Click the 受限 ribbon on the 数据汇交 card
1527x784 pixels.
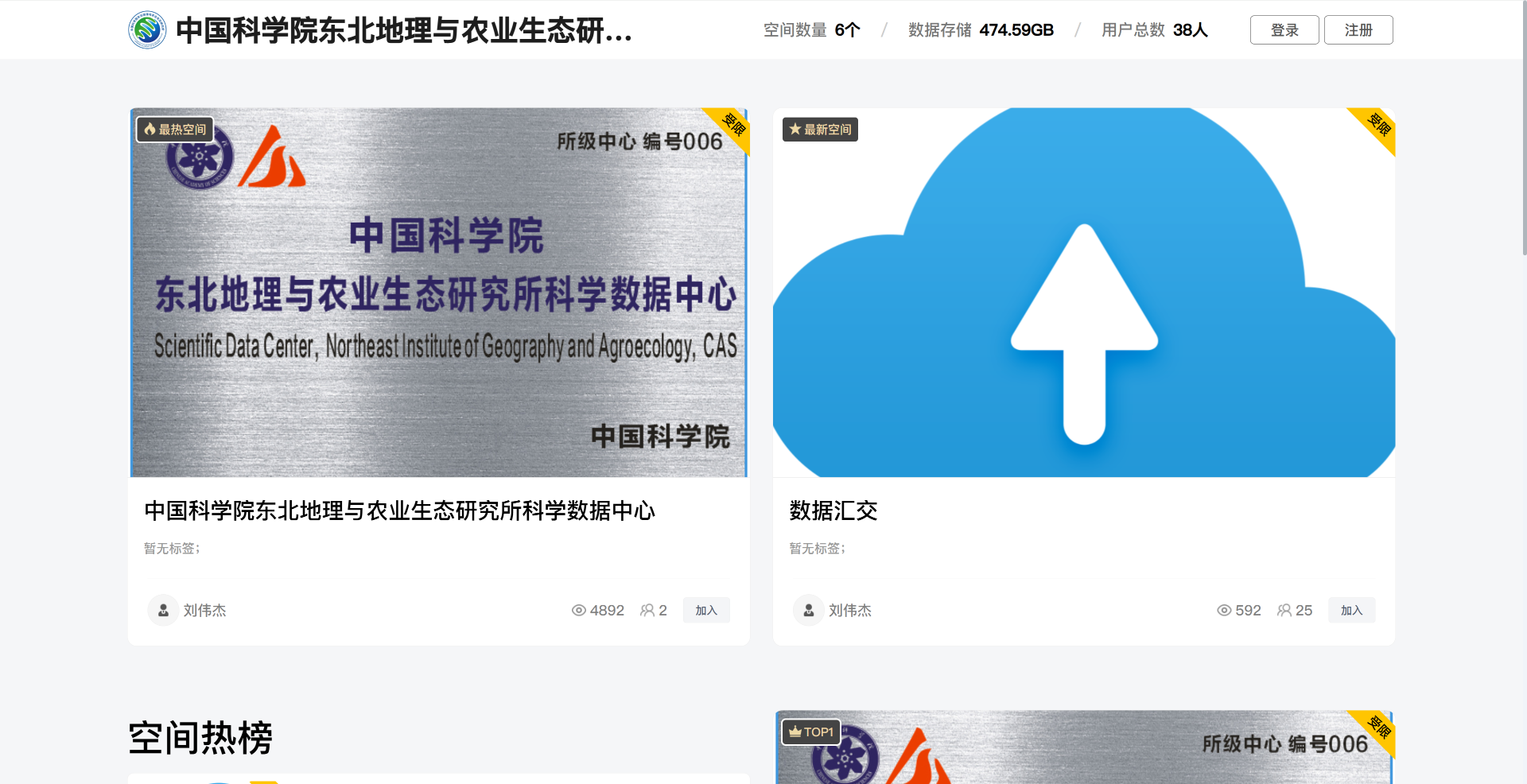pyautogui.click(x=1378, y=125)
